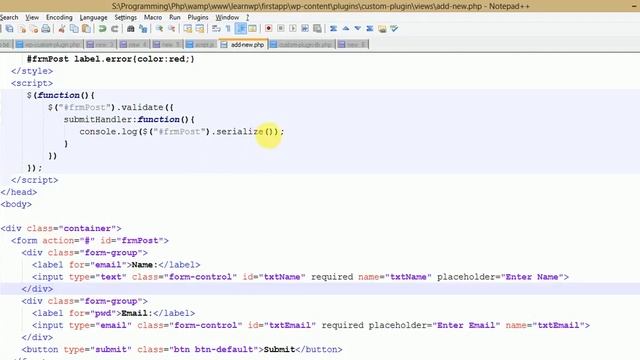Click the Print toolbar icon
Image resolution: width=640 pixels, height=360 pixels.
click(x=46, y=29)
